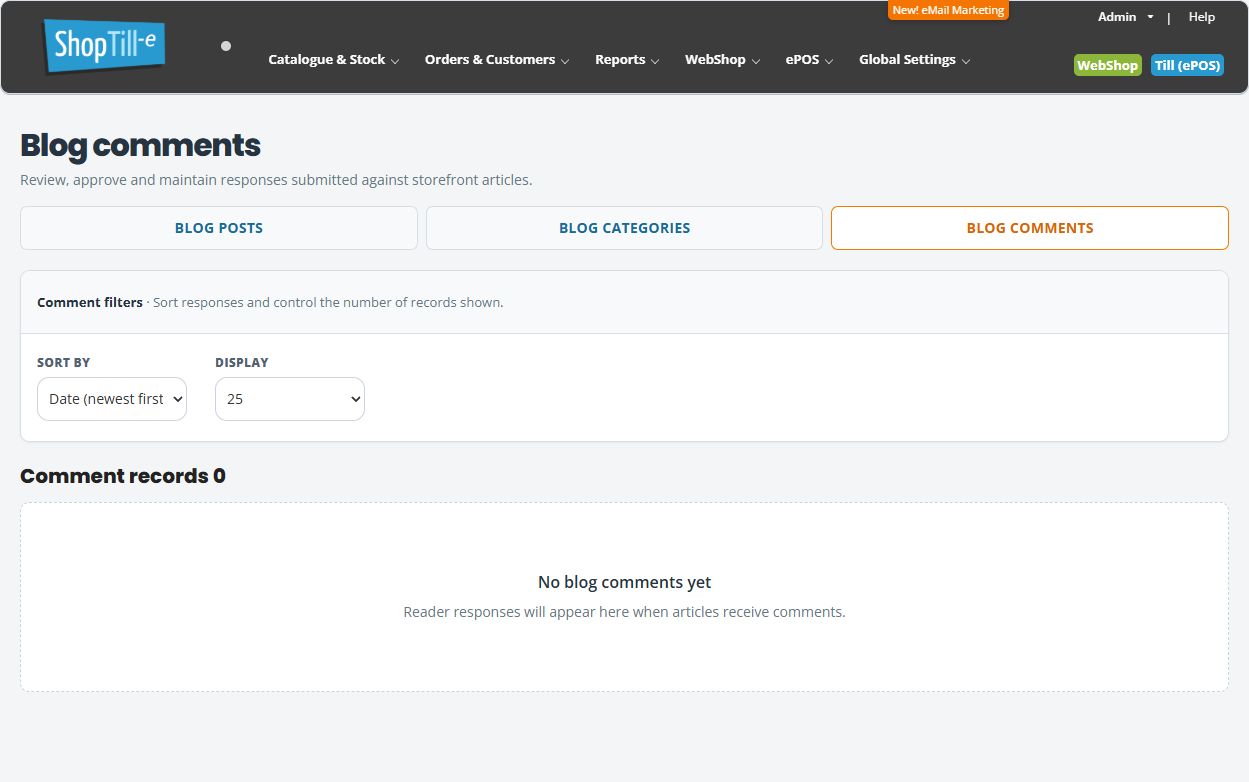Screen dimensions: 1249x782
Task: Launch the green WebShop button
Action: point(1107,65)
